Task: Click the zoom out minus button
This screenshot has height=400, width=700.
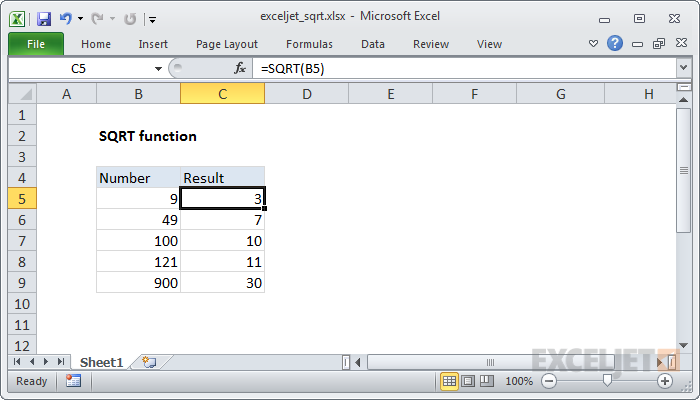Action: click(549, 381)
